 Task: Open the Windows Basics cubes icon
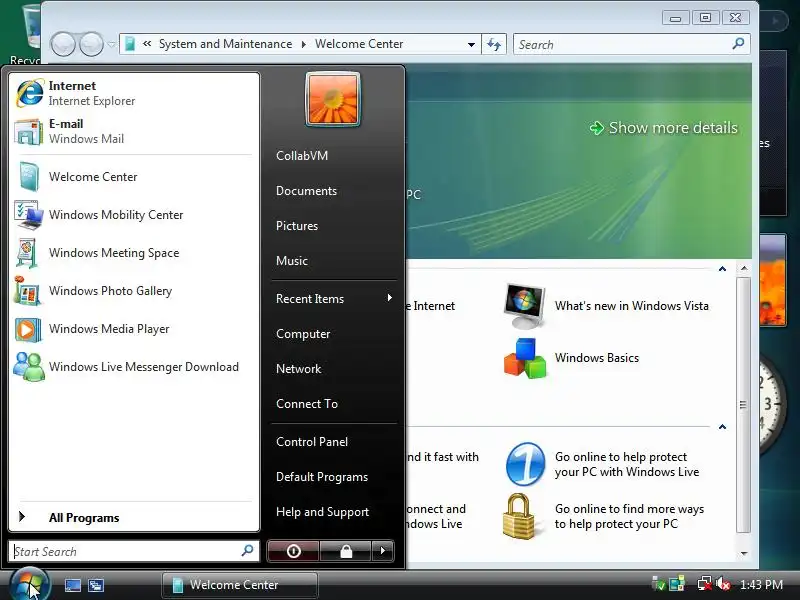(524, 358)
